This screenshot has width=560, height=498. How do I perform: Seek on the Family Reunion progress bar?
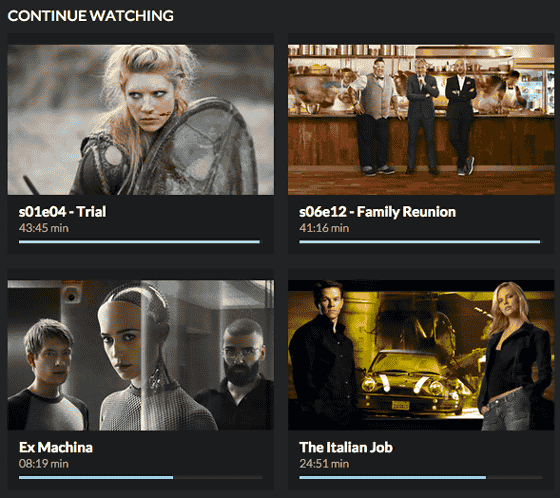(x=420, y=242)
